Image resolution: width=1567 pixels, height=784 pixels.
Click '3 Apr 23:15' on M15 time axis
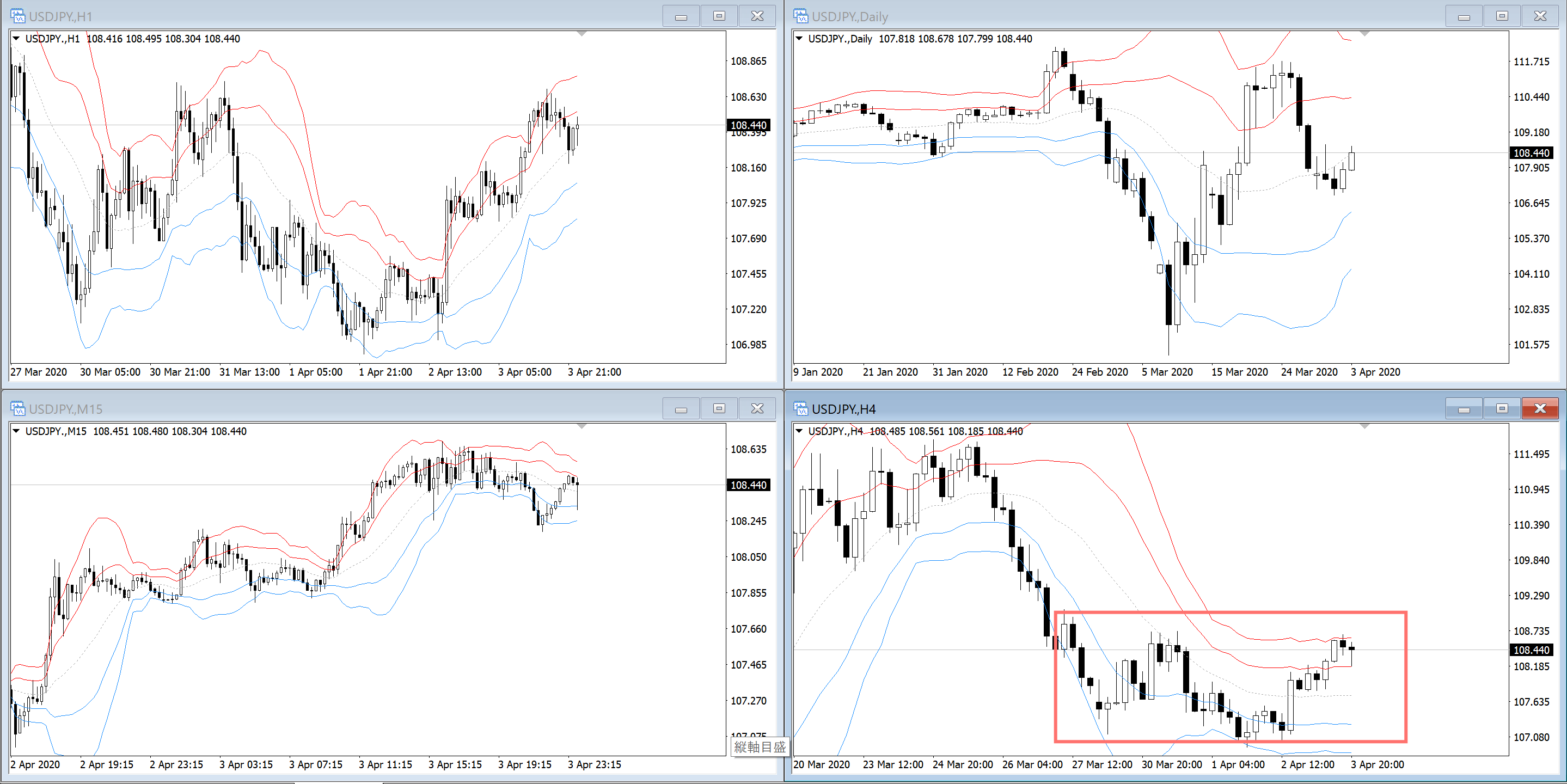tap(595, 764)
